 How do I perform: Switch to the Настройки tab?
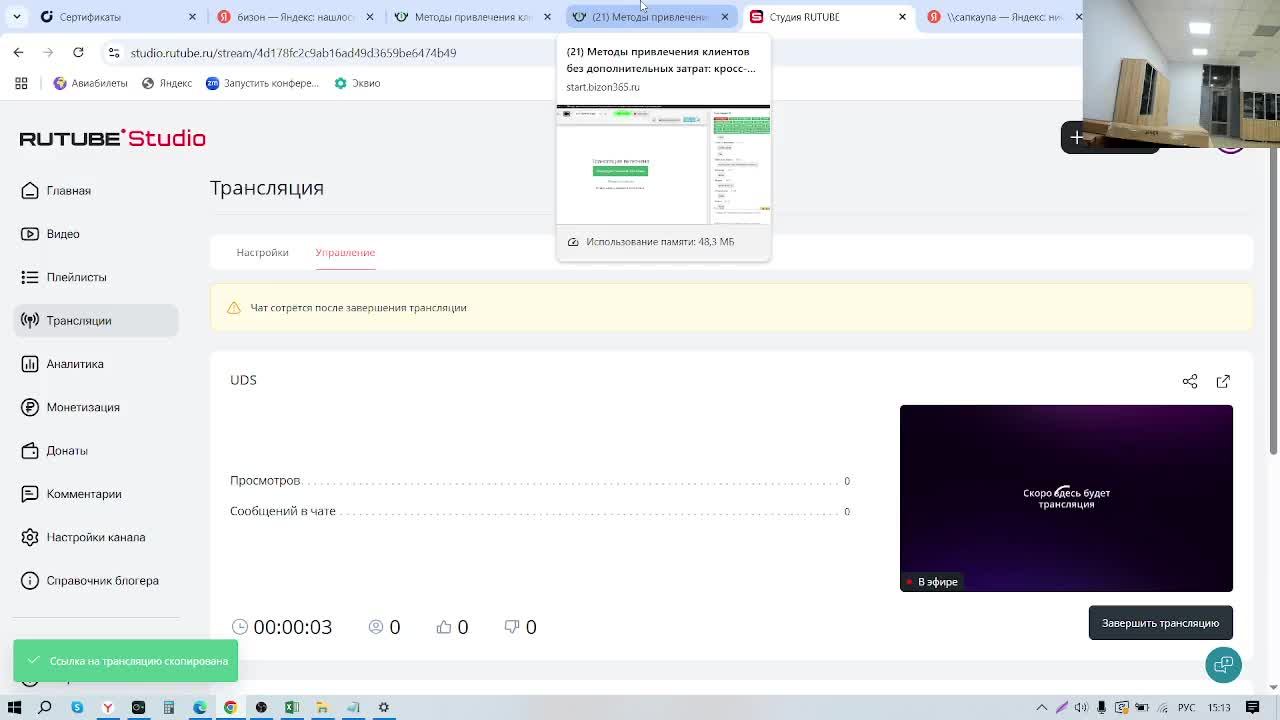[262, 252]
